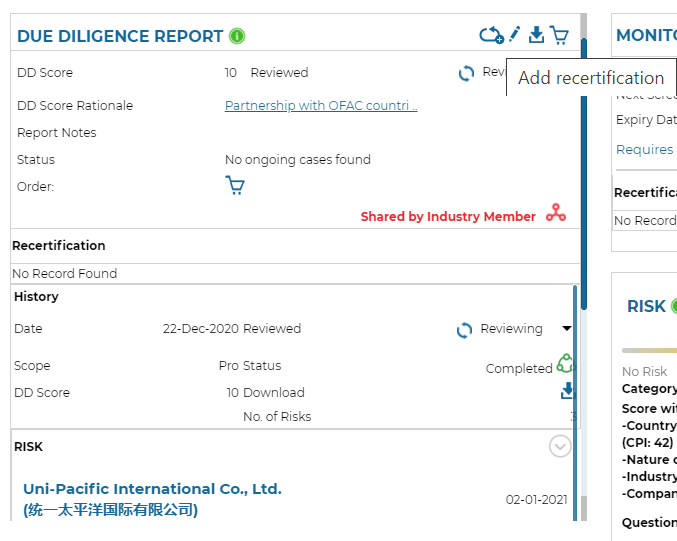This screenshot has width=677, height=541.
Task: Click the red shared network icon
Action: click(x=556, y=214)
